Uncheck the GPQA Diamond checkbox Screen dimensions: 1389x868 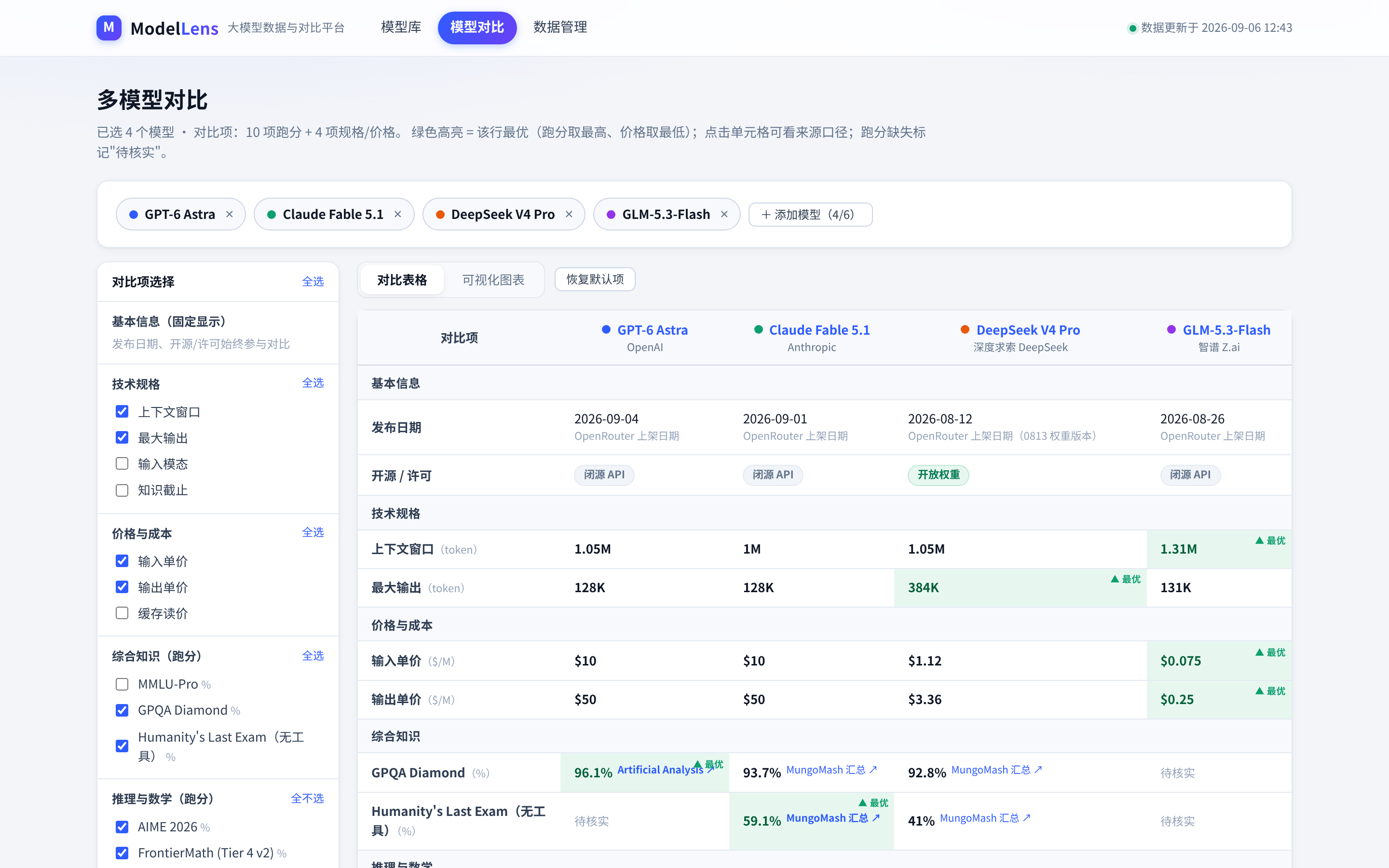pos(122,710)
